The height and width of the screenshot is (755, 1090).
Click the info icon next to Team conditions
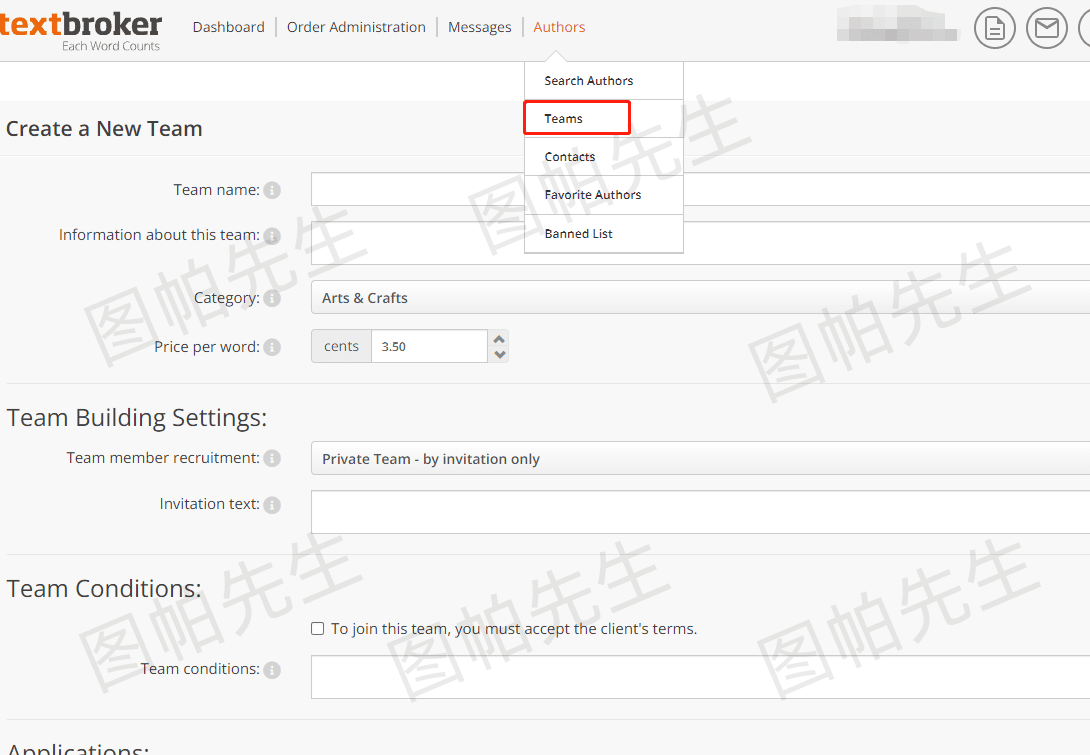[x=271, y=669]
